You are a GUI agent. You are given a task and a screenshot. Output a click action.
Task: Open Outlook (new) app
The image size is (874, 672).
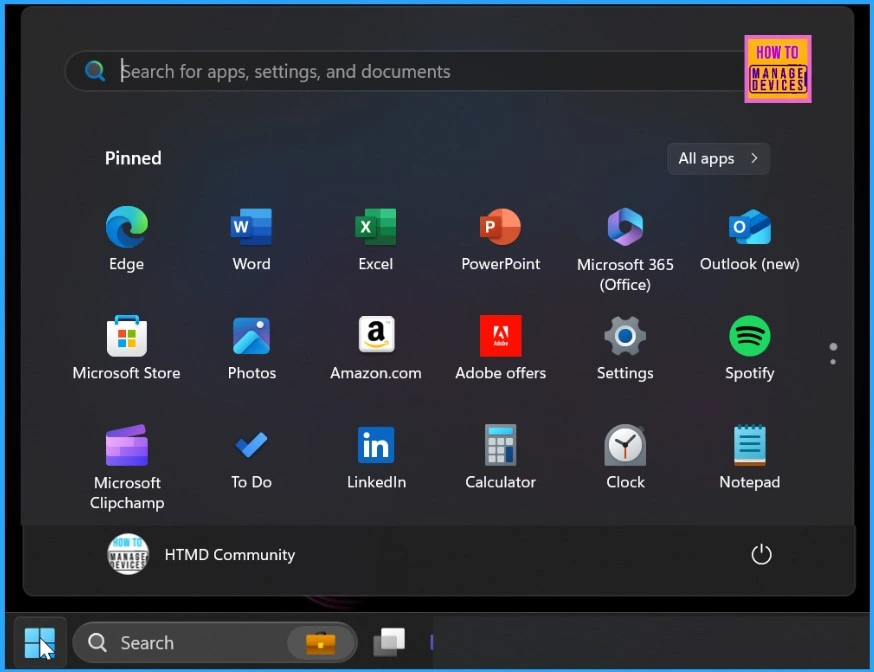pos(750,238)
